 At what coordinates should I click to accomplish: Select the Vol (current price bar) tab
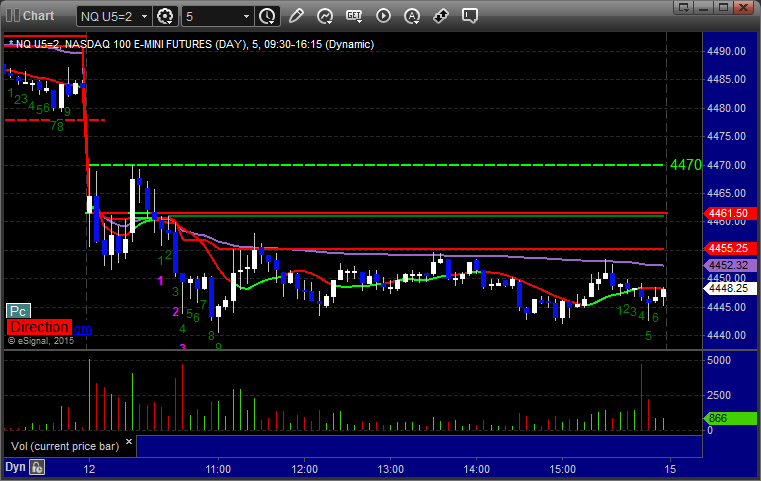65,446
